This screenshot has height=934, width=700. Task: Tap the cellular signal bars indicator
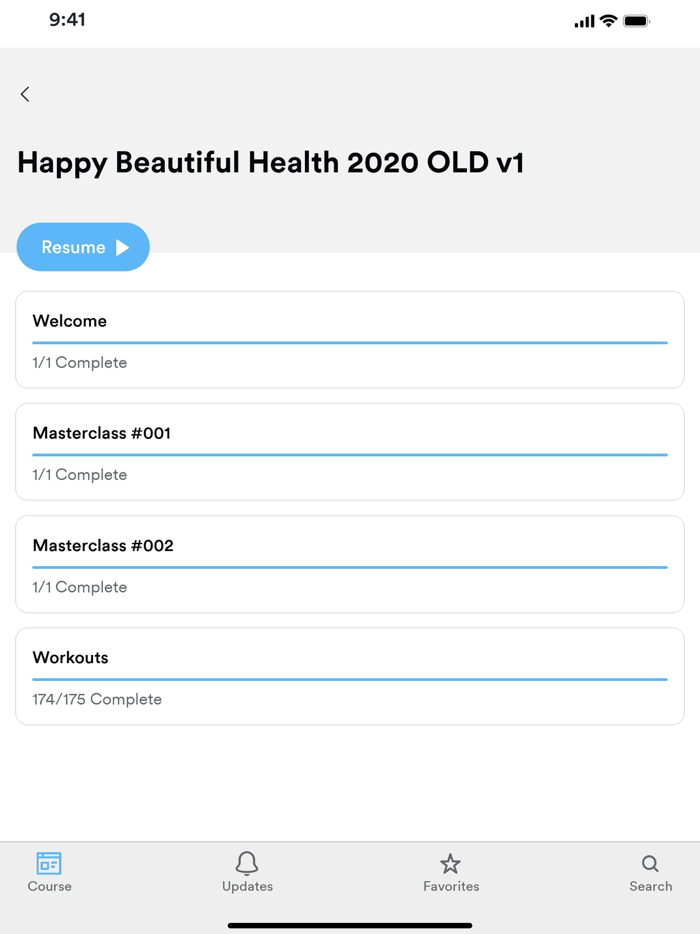pos(582,19)
